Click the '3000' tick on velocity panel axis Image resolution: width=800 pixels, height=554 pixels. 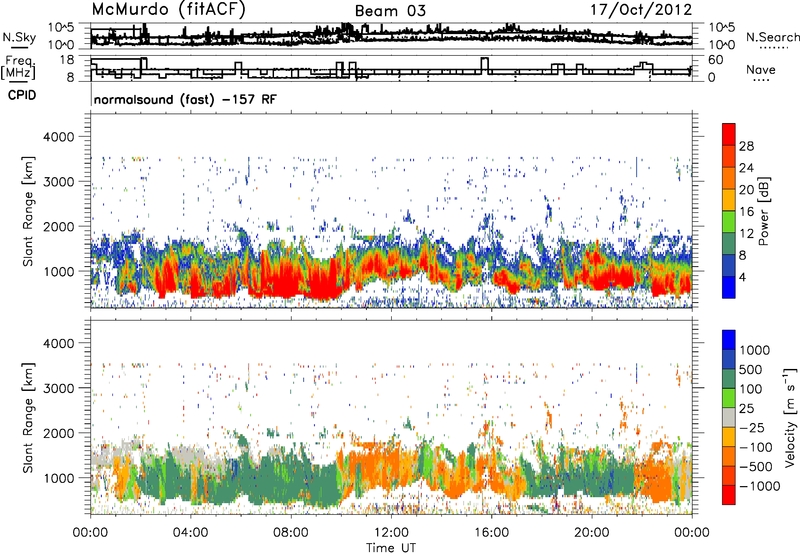59,388
